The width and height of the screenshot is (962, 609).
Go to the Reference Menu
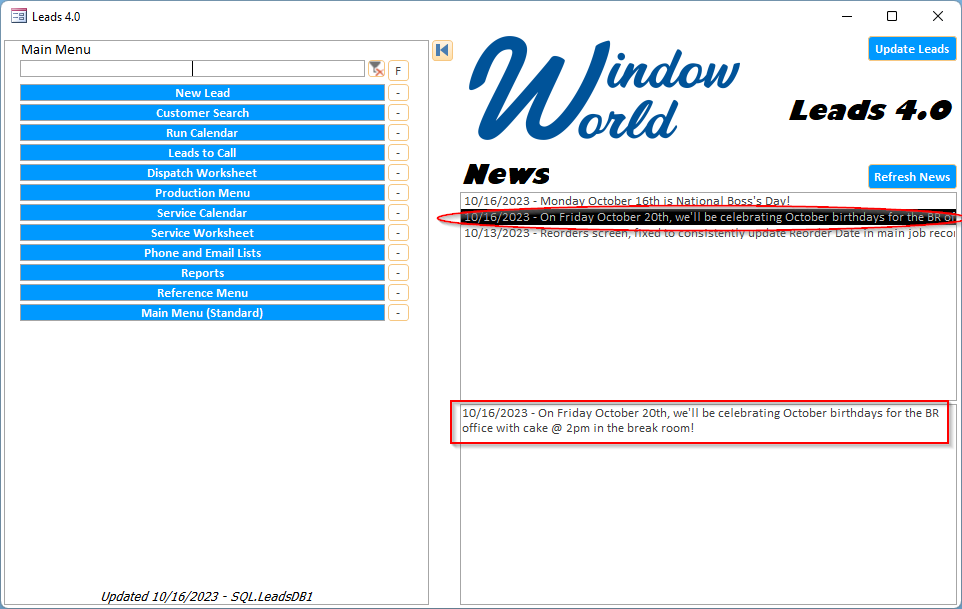point(202,293)
